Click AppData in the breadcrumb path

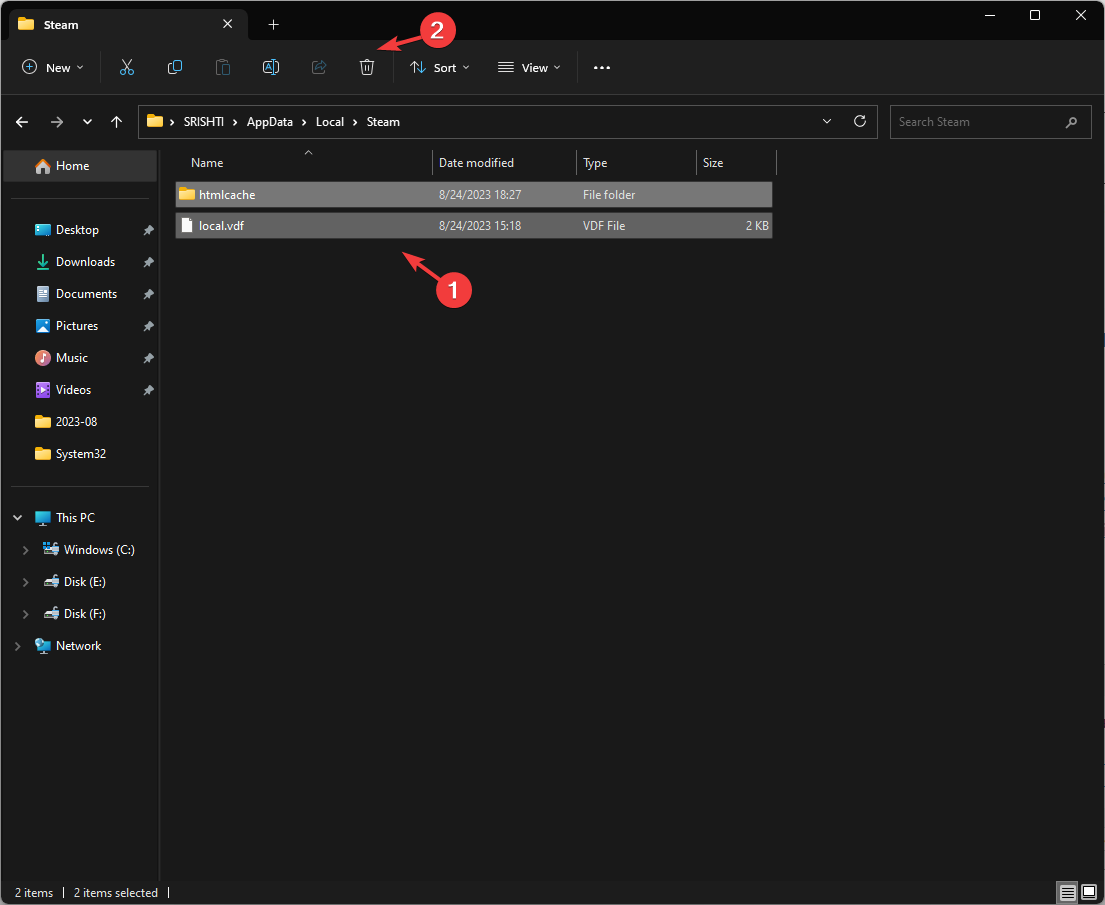[269, 122]
